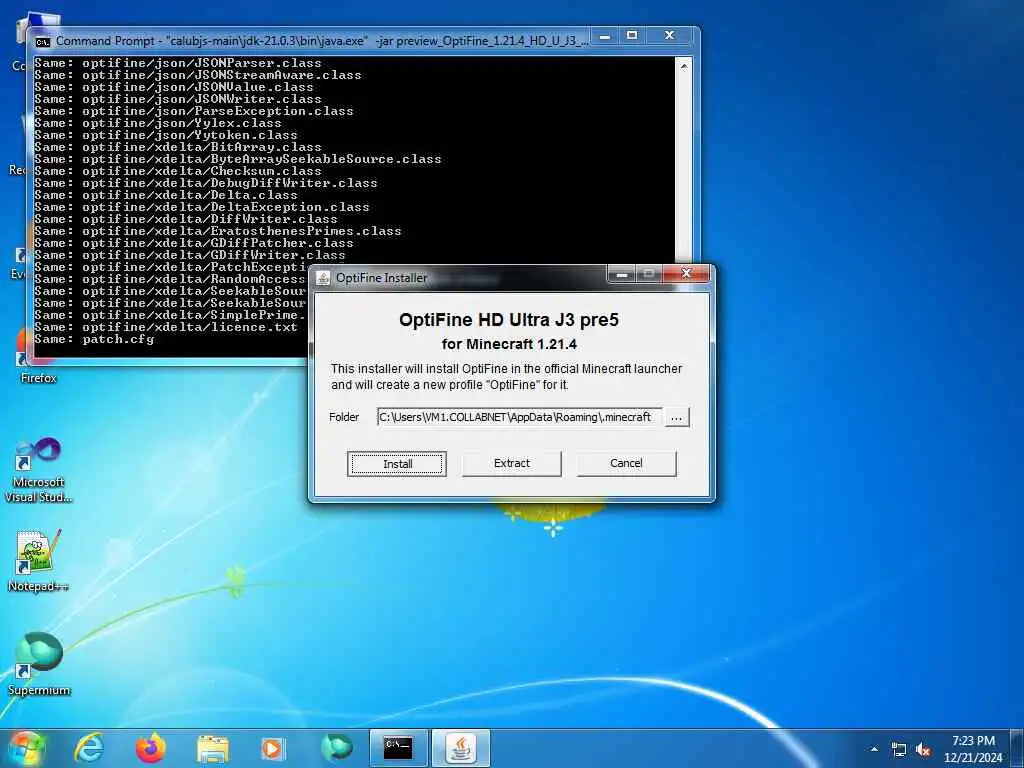Click the 'optifine/json/Yylex.class' console line
The height and width of the screenshot is (768, 1024).
[x=158, y=123]
